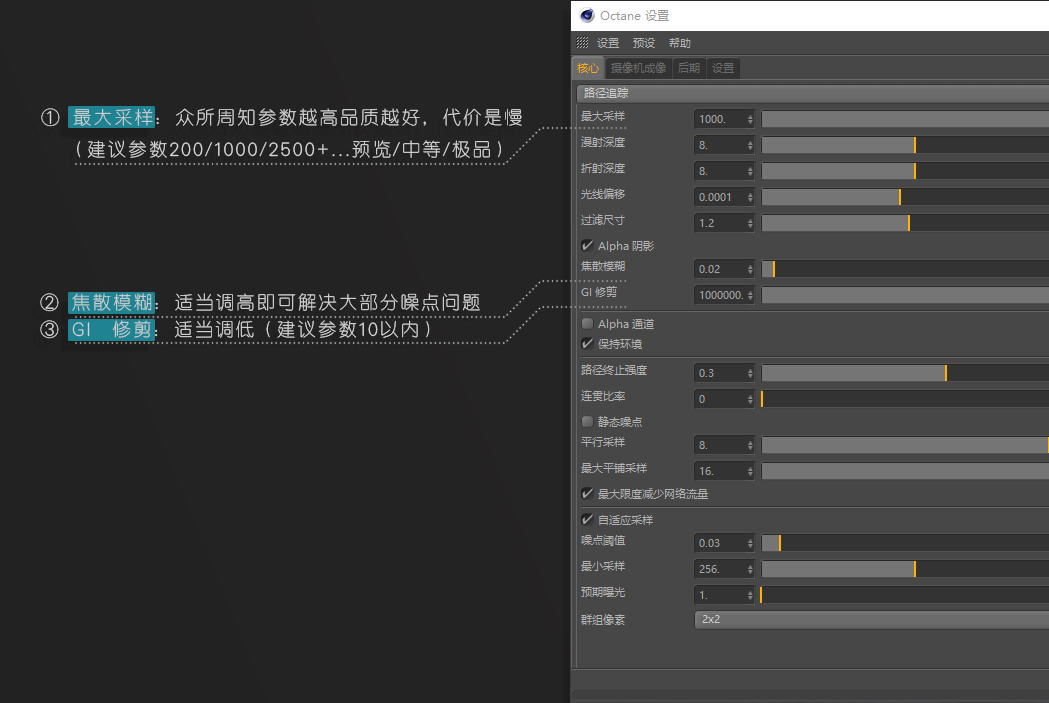
Task: Click the 漫射深度 stepper arrows
Action: tap(750, 145)
